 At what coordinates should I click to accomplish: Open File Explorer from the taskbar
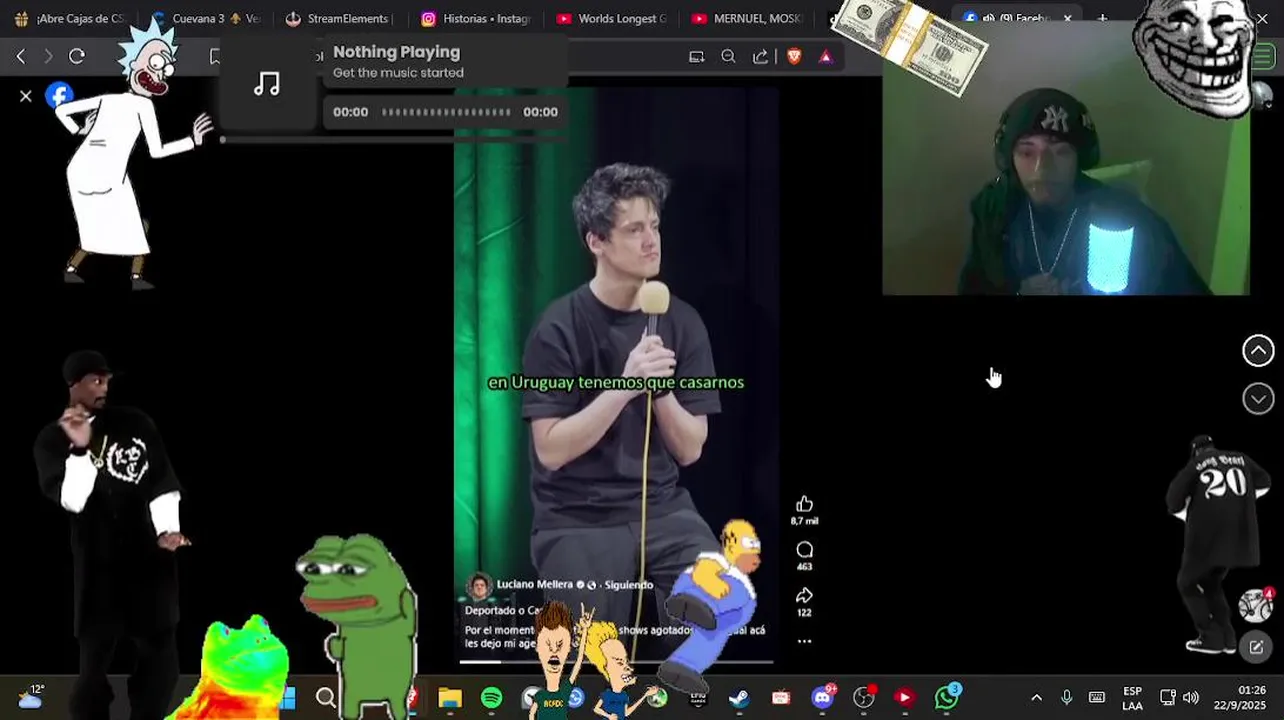(450, 697)
